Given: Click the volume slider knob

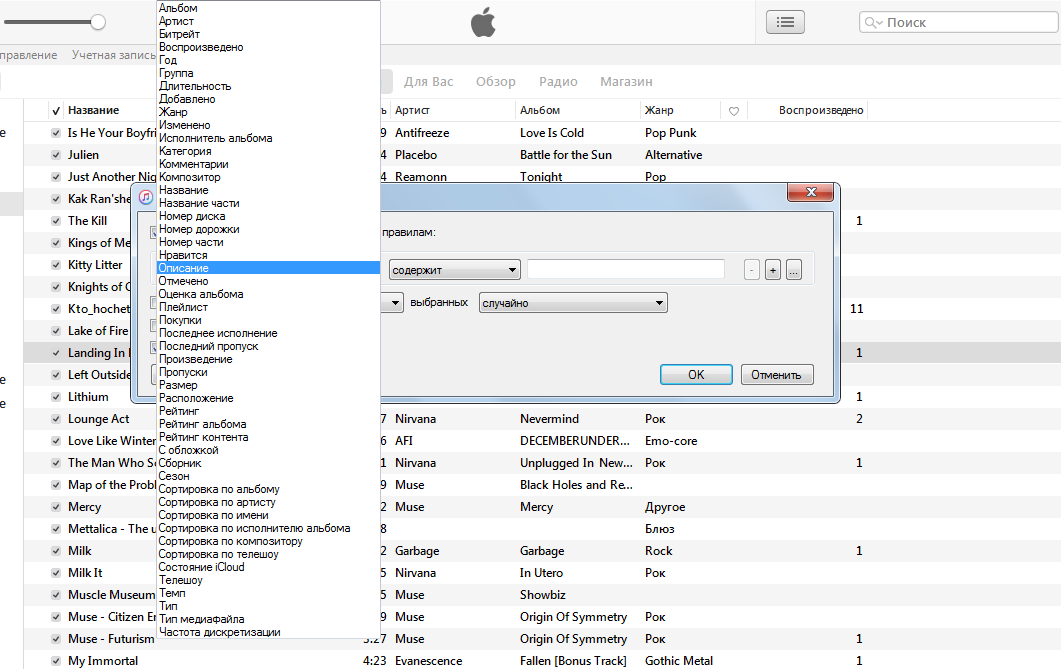Looking at the screenshot, I should (x=98, y=22).
